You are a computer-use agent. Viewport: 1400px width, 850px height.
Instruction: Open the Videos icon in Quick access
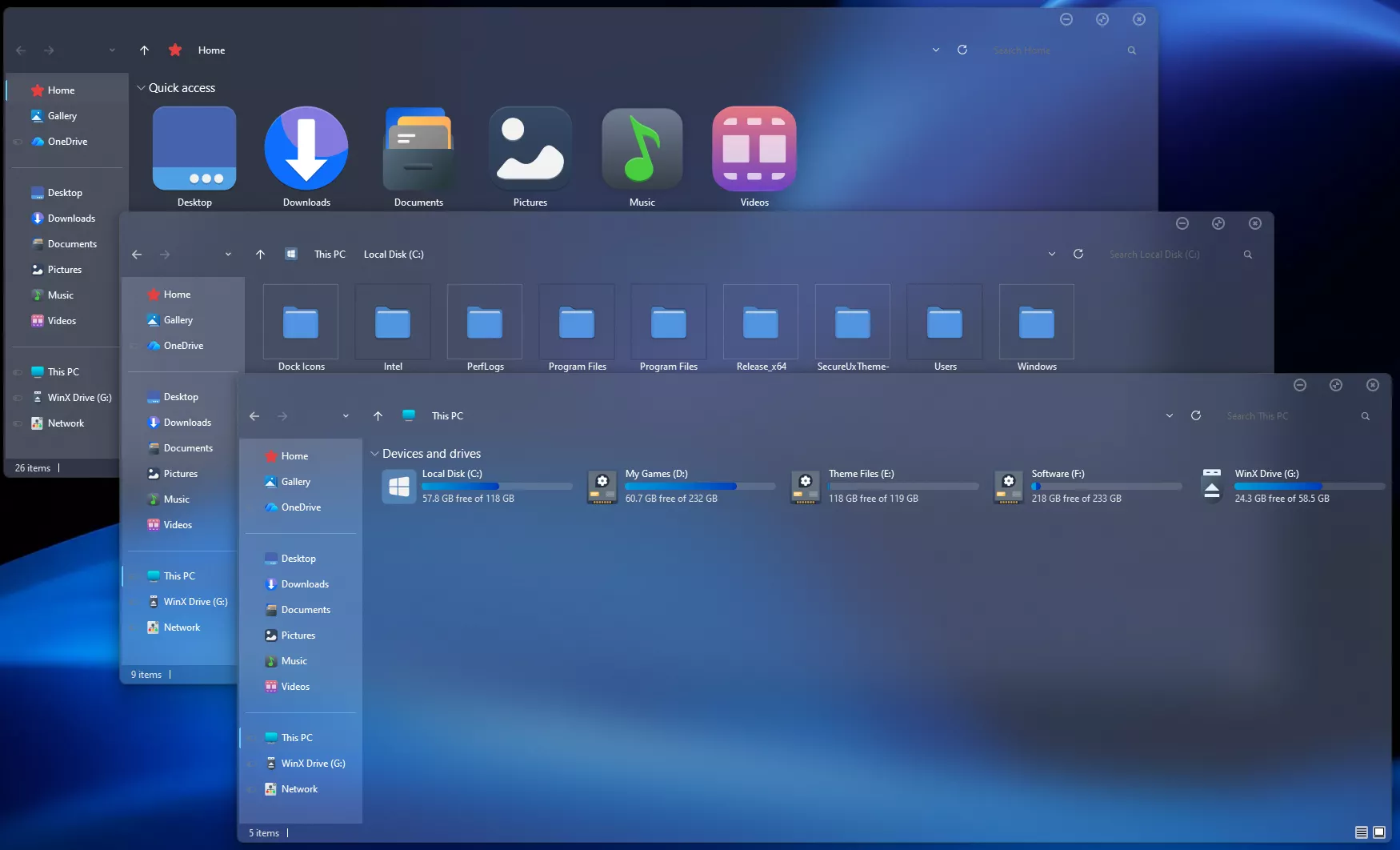pyautogui.click(x=754, y=150)
